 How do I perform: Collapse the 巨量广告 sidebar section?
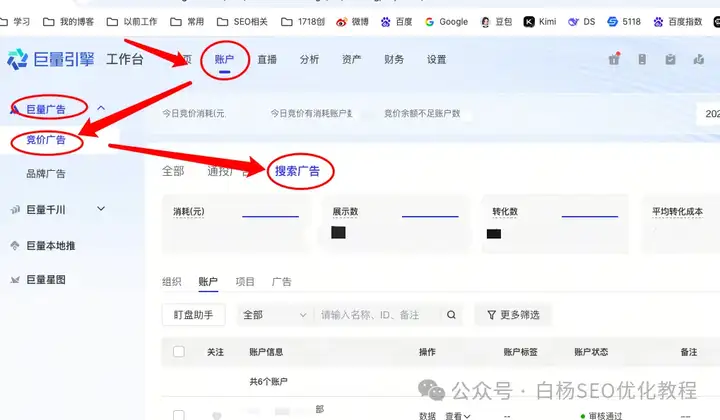pos(101,108)
